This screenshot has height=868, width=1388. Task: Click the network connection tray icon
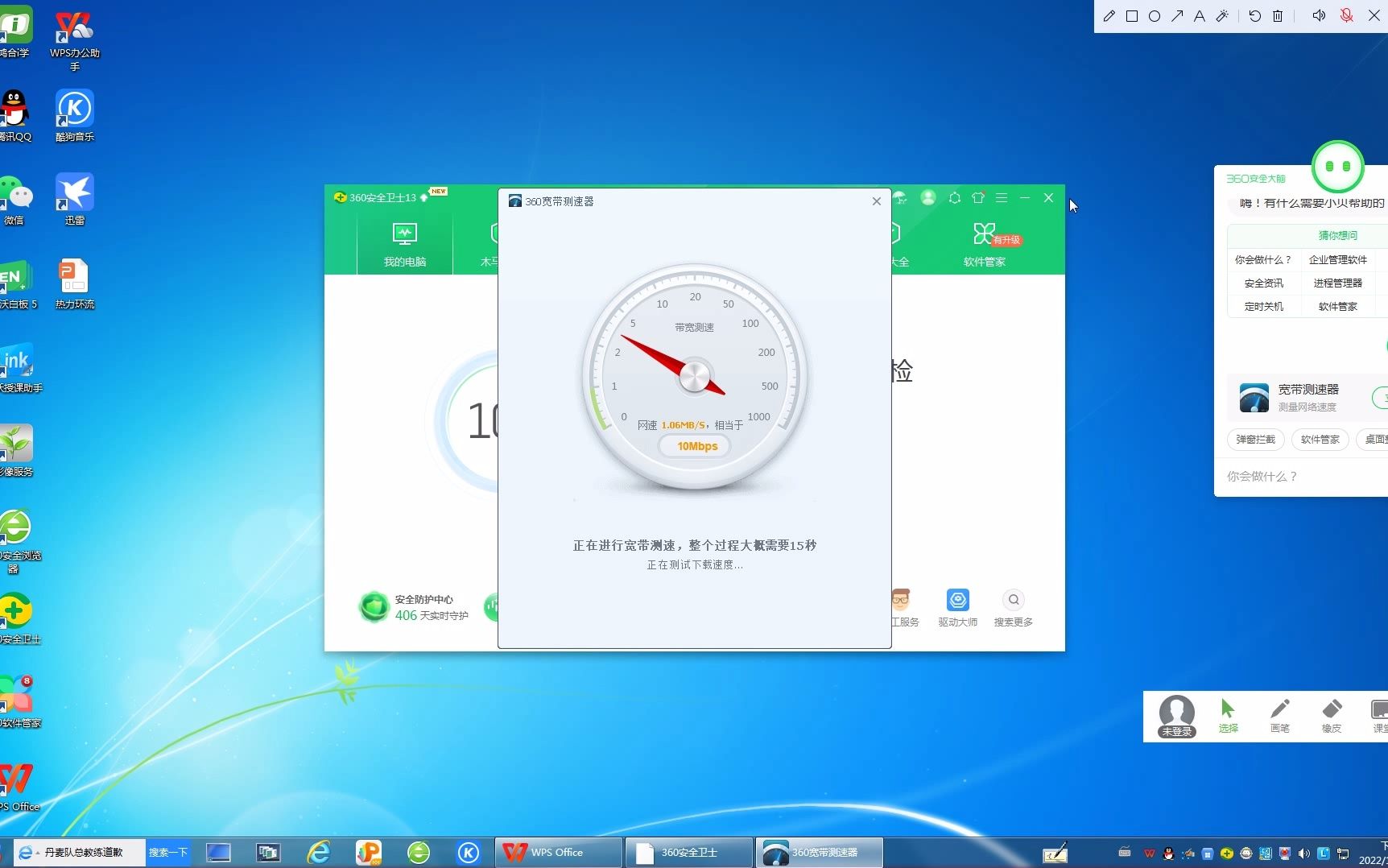(1343, 854)
